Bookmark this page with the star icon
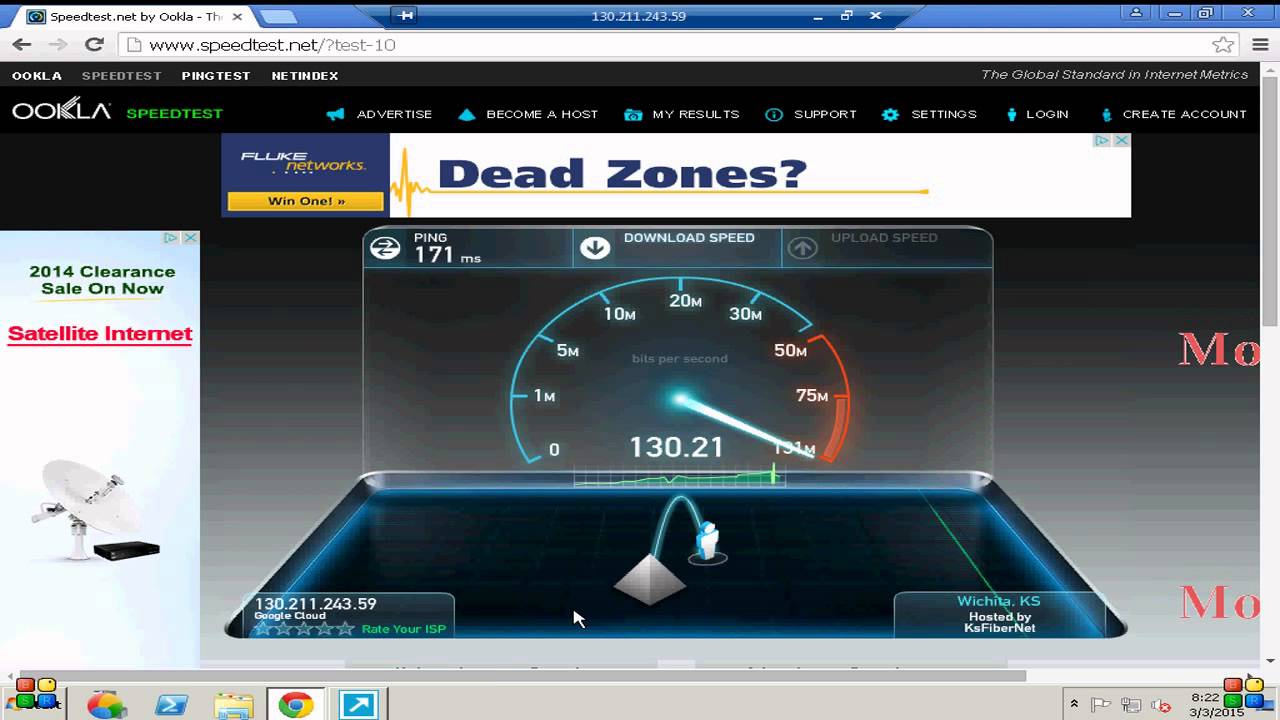Image resolution: width=1280 pixels, height=720 pixels. (x=1222, y=45)
